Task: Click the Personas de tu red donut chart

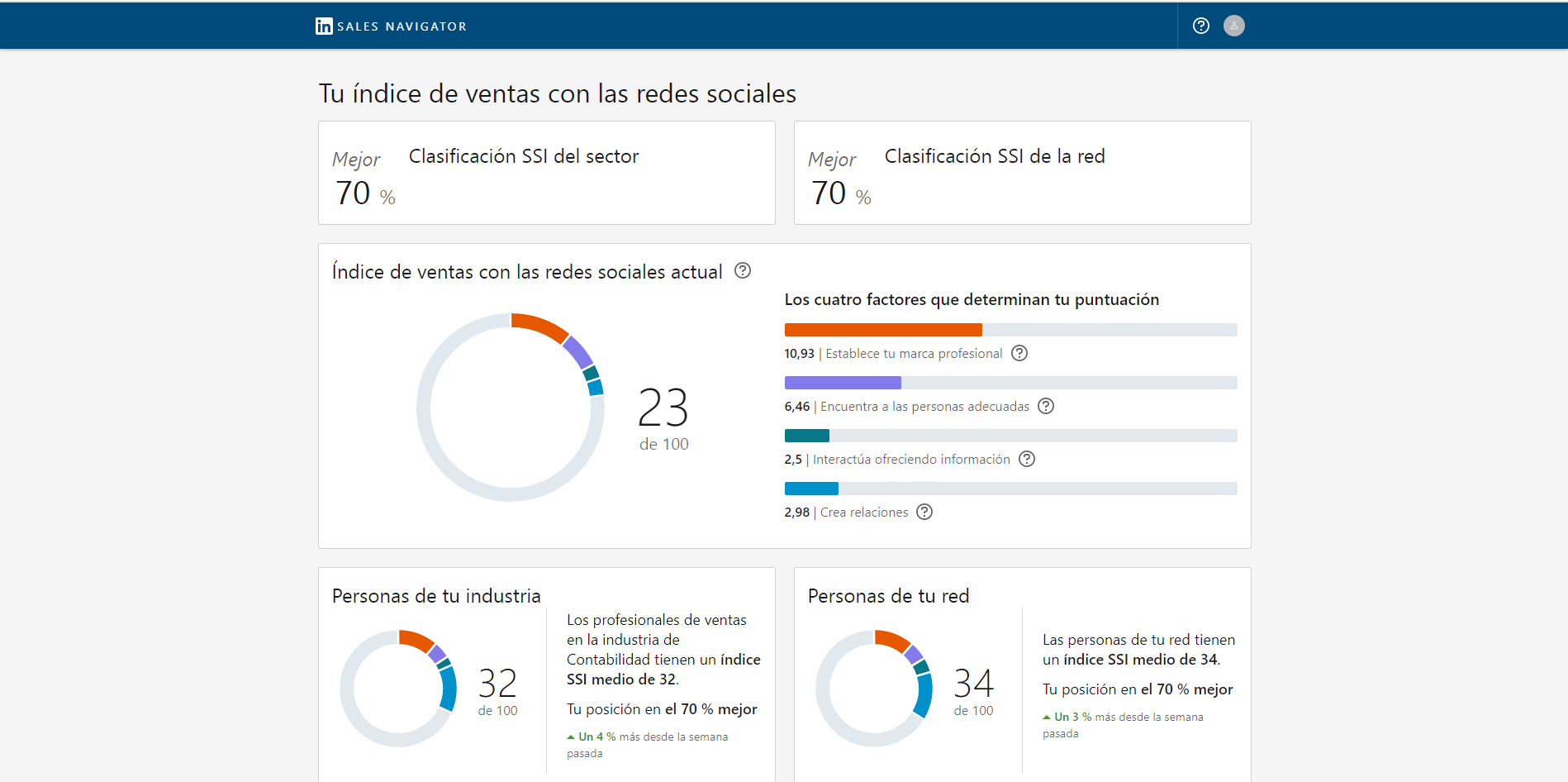Action: [x=875, y=689]
